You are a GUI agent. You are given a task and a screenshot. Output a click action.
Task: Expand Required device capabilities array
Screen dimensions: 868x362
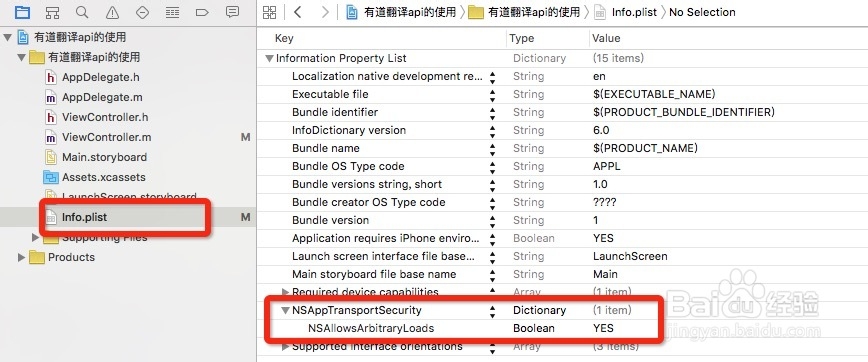[x=286, y=292]
